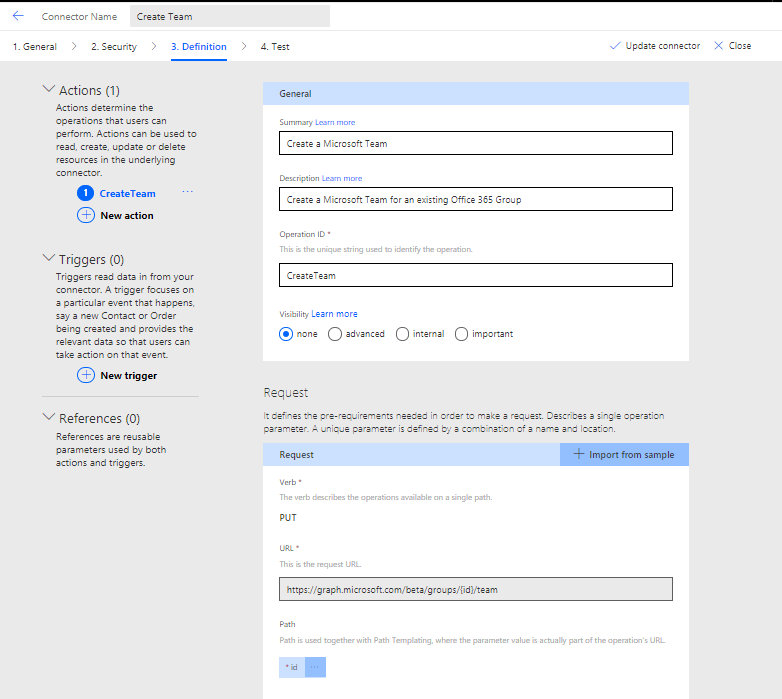782x699 pixels.
Task: Select the advanced visibility option
Action: (335, 334)
